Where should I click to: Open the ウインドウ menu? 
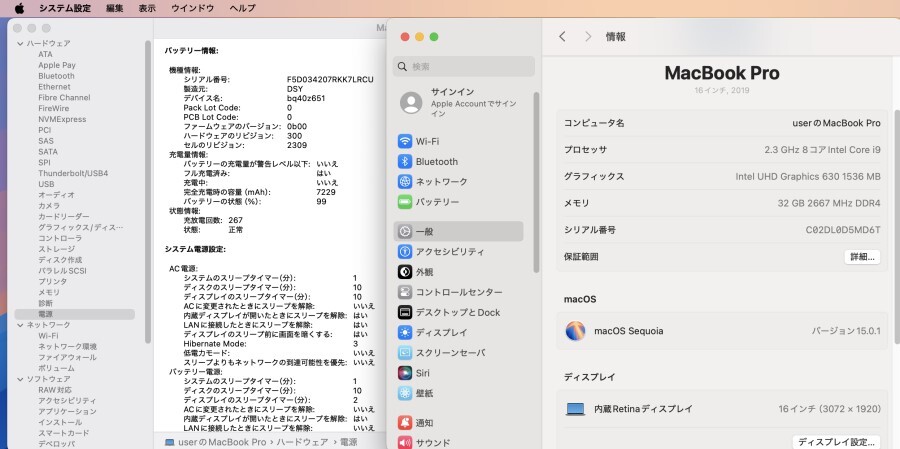(192, 8)
